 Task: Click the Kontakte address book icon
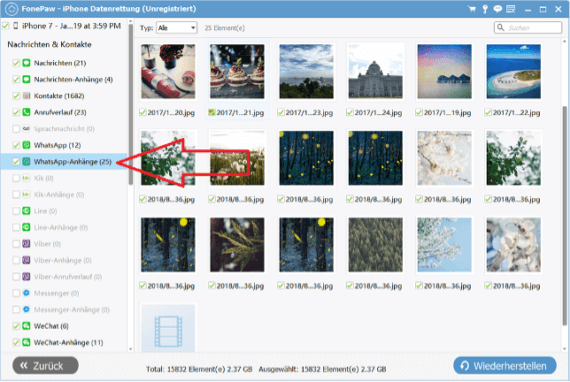26,96
